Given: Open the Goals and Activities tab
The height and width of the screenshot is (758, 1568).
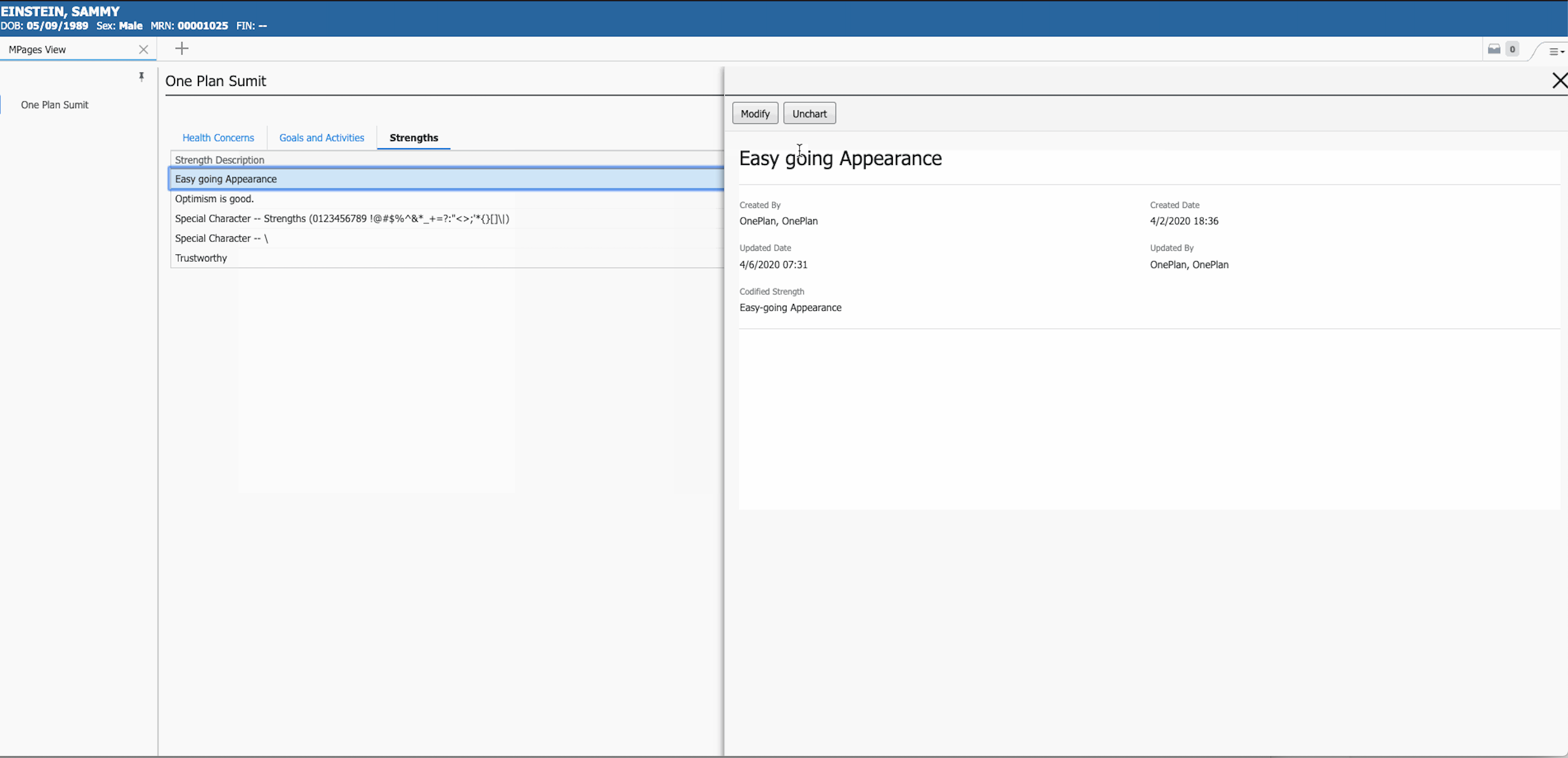Looking at the screenshot, I should (321, 138).
